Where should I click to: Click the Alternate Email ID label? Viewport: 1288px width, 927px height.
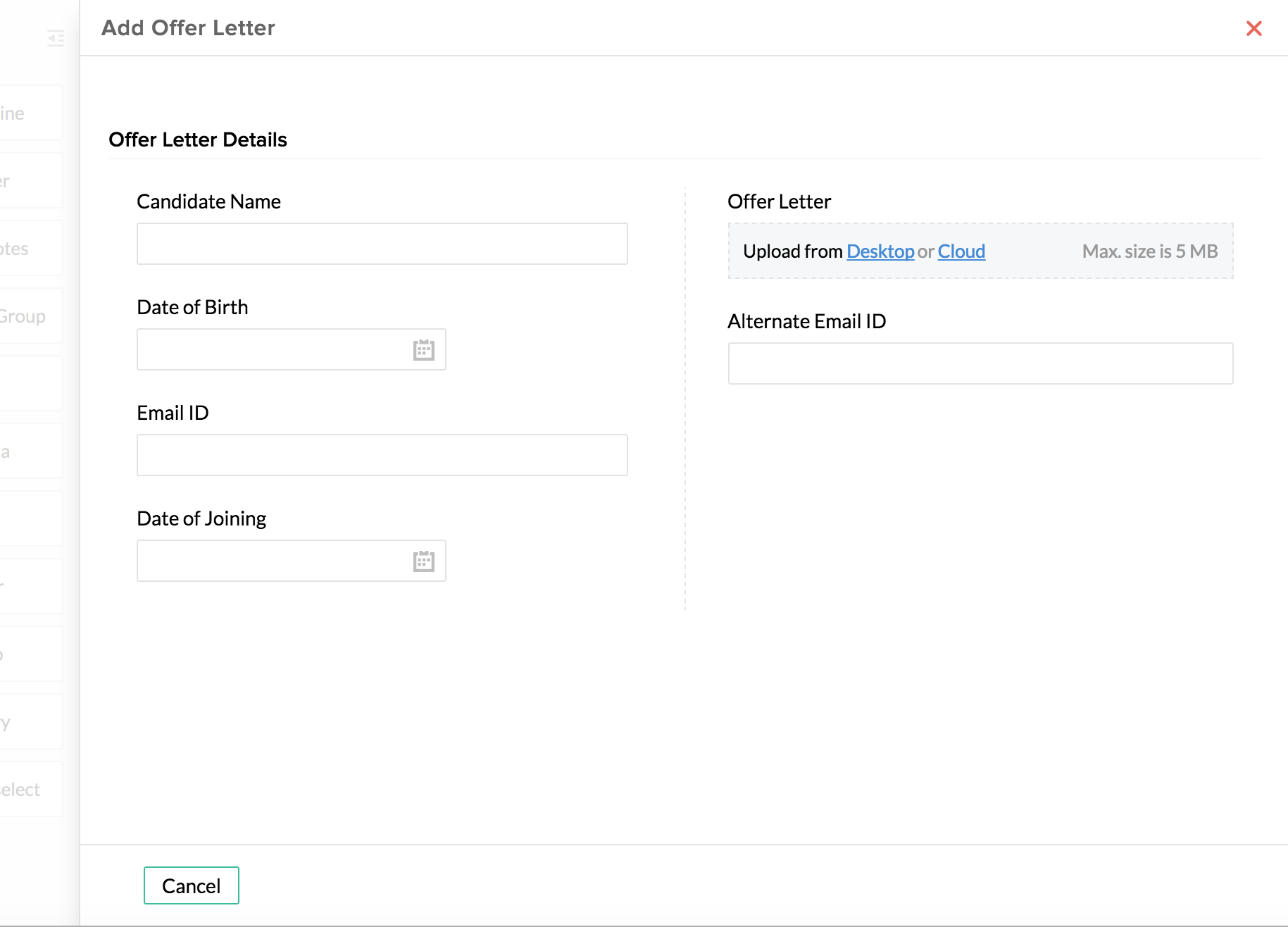coord(806,321)
